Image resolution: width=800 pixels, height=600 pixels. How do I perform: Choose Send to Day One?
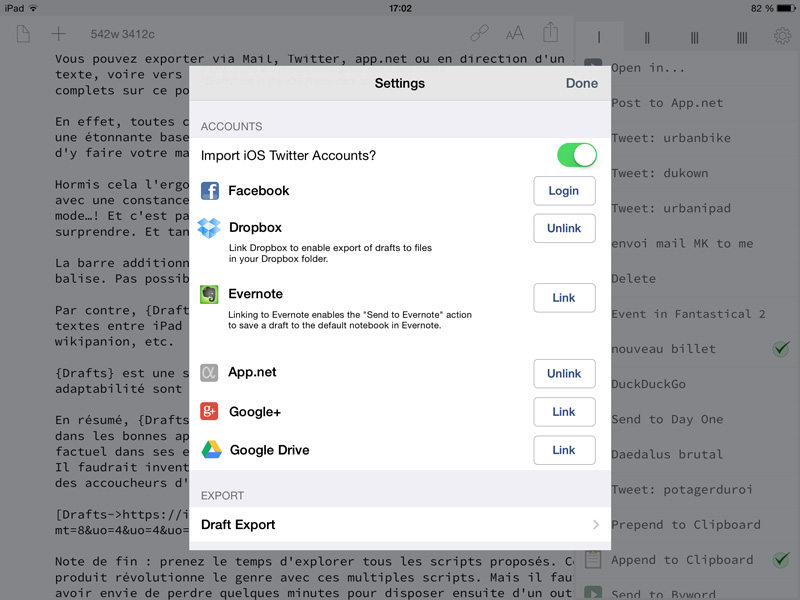tap(667, 419)
